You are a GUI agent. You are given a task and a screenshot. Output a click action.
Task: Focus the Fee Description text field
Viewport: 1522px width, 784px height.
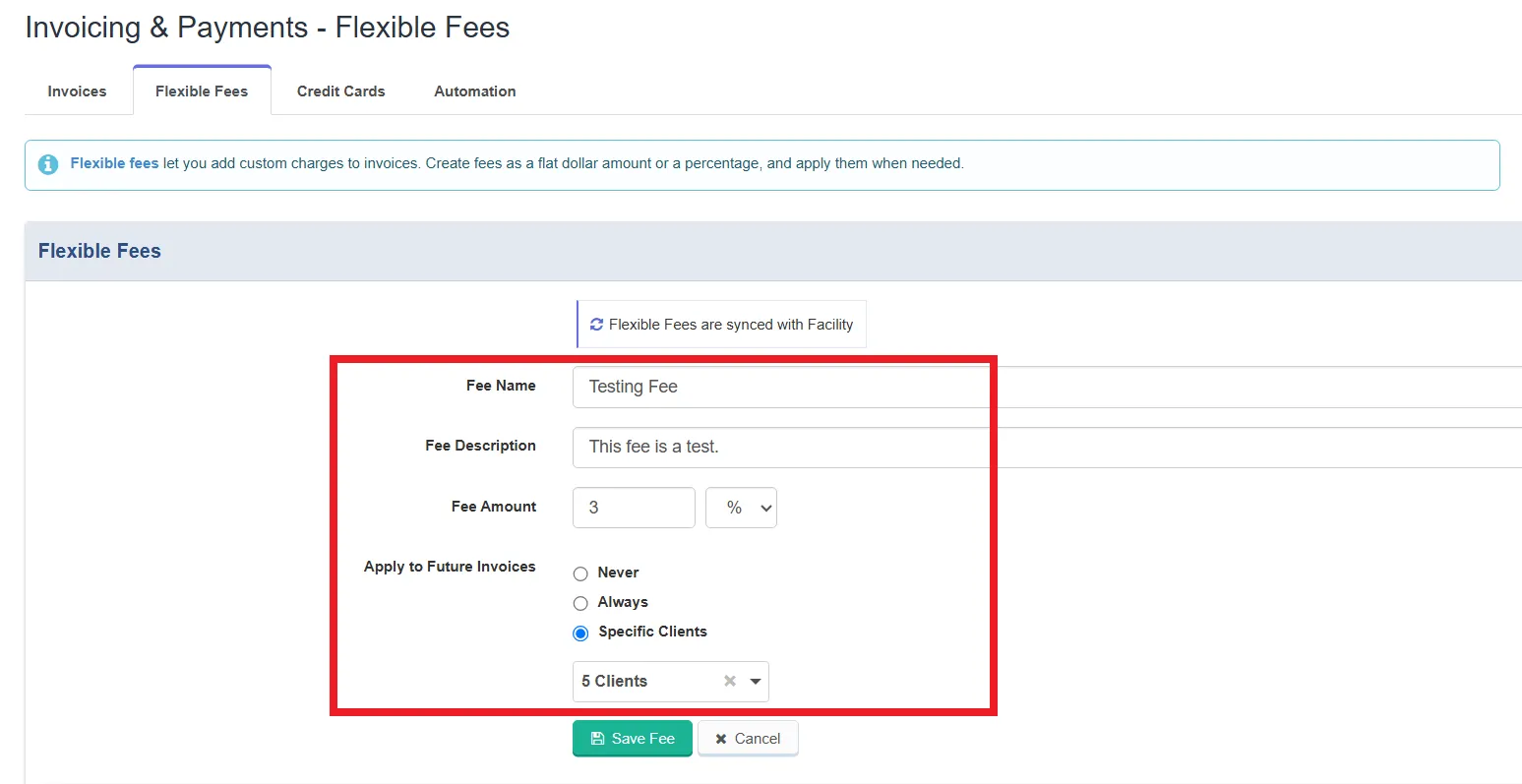tap(1047, 447)
